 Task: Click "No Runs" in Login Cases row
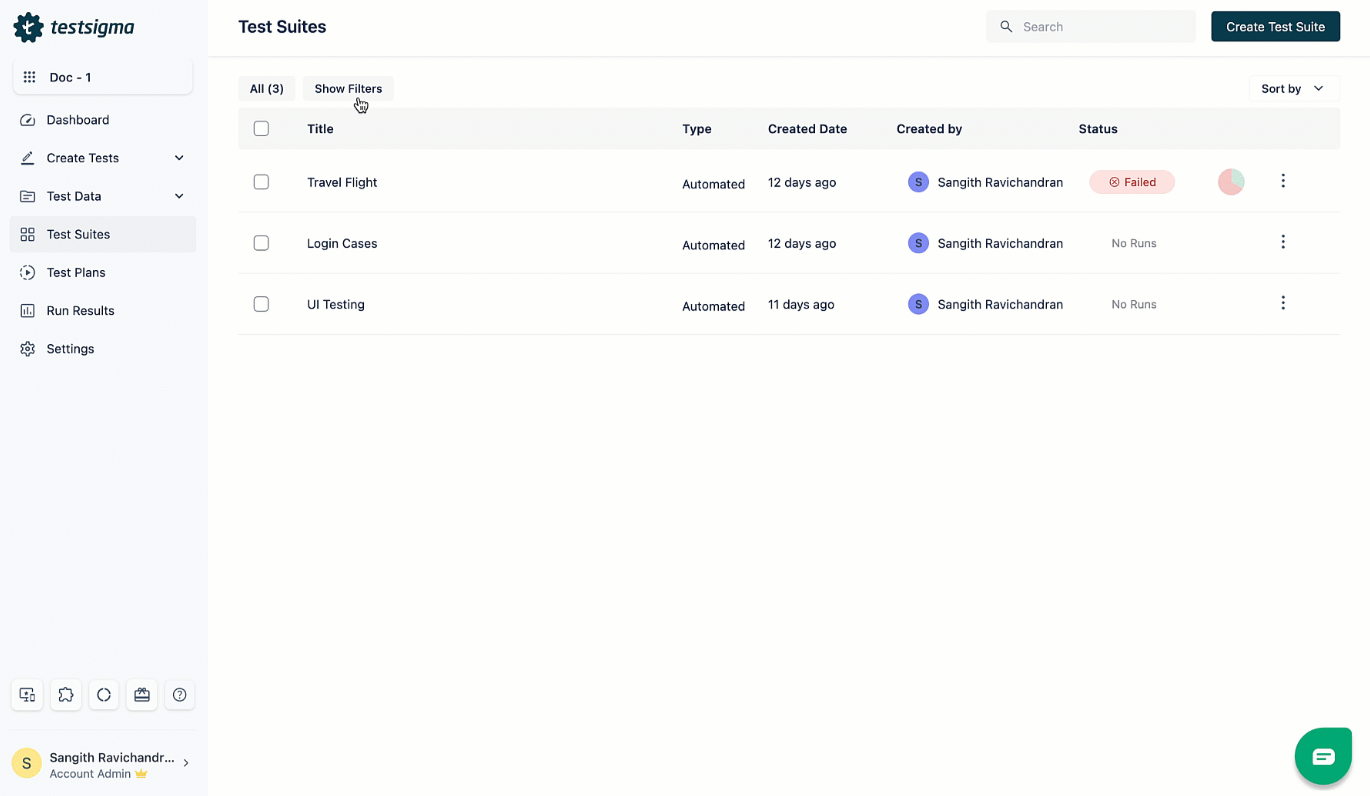[x=1134, y=243]
